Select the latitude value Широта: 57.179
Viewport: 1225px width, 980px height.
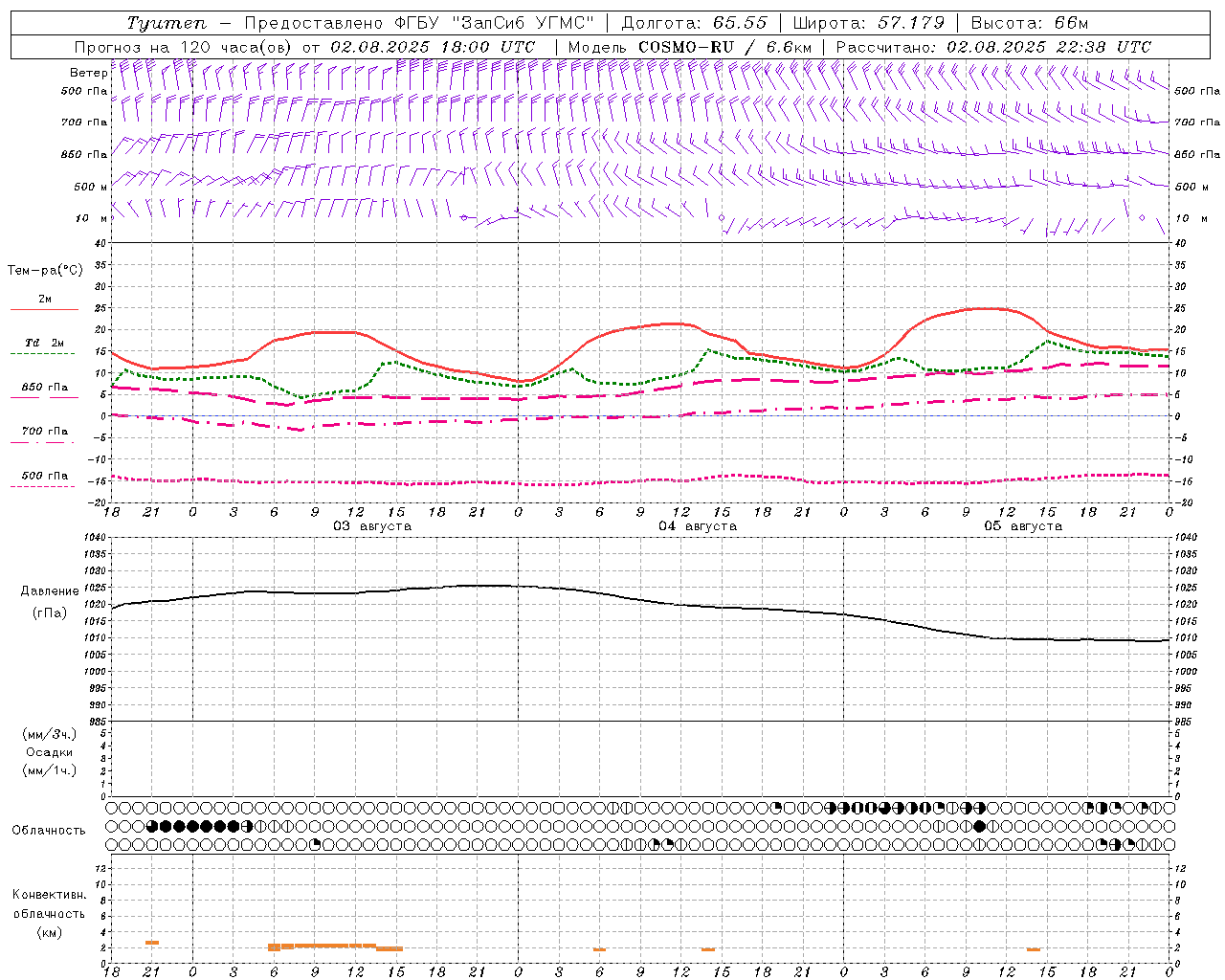tap(869, 23)
